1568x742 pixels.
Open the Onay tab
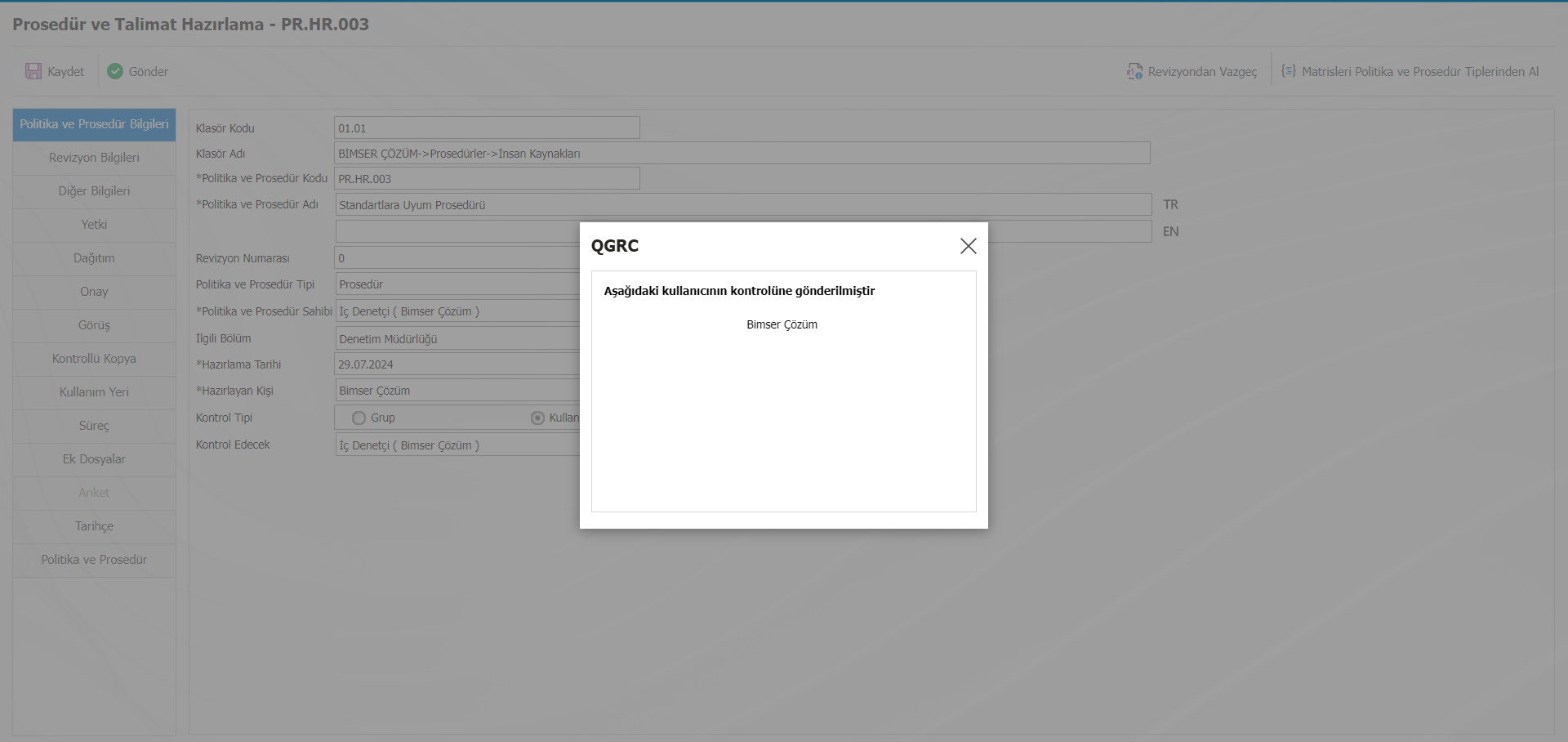click(x=94, y=292)
